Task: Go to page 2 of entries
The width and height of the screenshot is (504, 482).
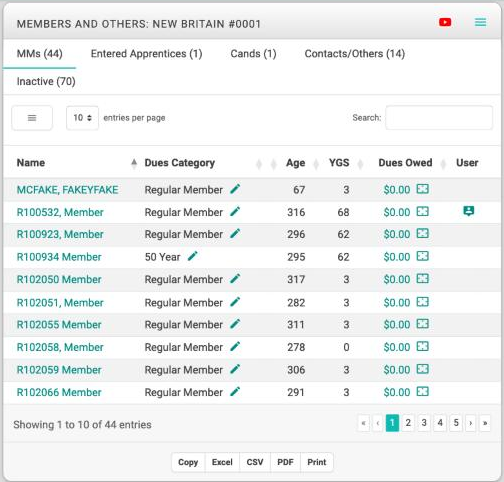Action: (408, 423)
